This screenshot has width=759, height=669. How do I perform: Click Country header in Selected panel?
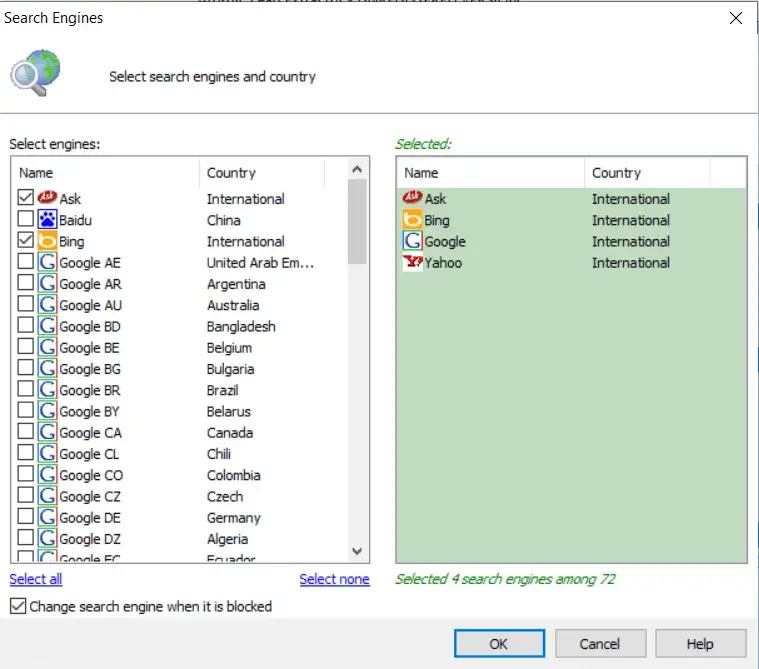click(647, 173)
